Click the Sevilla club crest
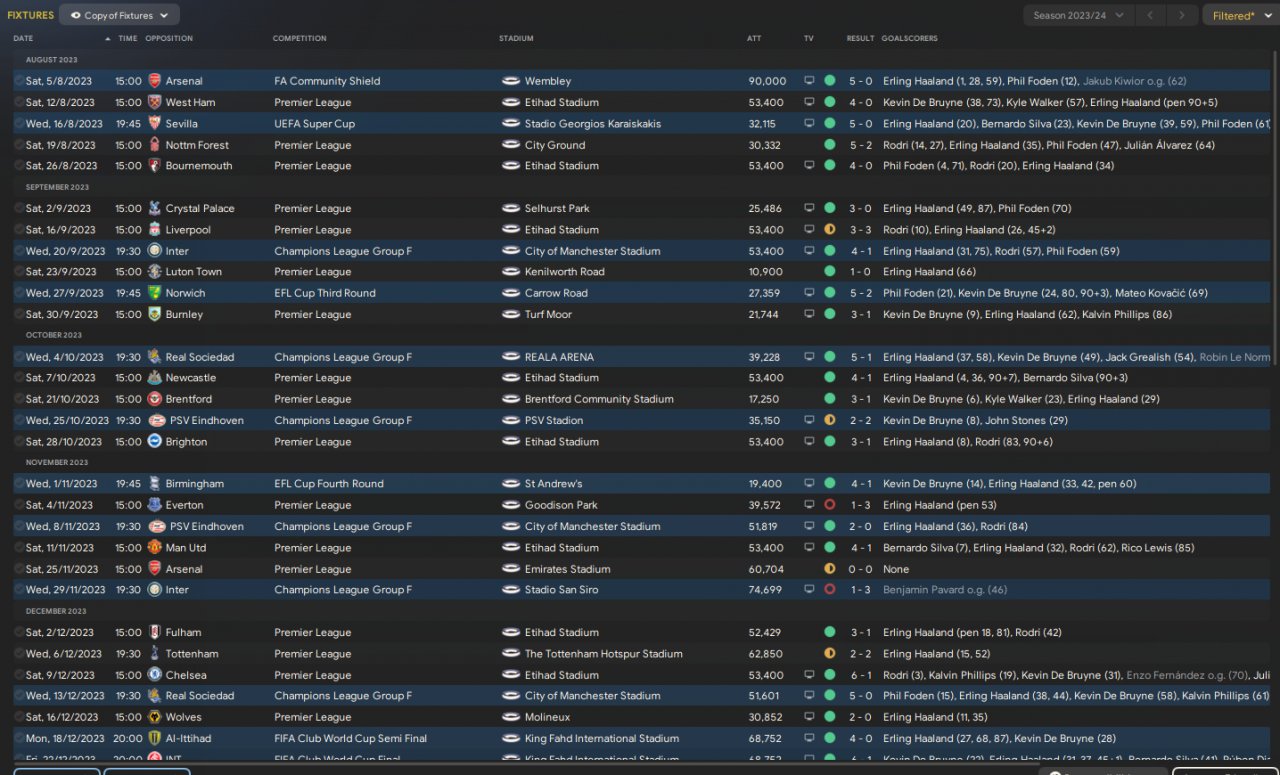Viewport: 1280px width, 775px height. coord(154,124)
